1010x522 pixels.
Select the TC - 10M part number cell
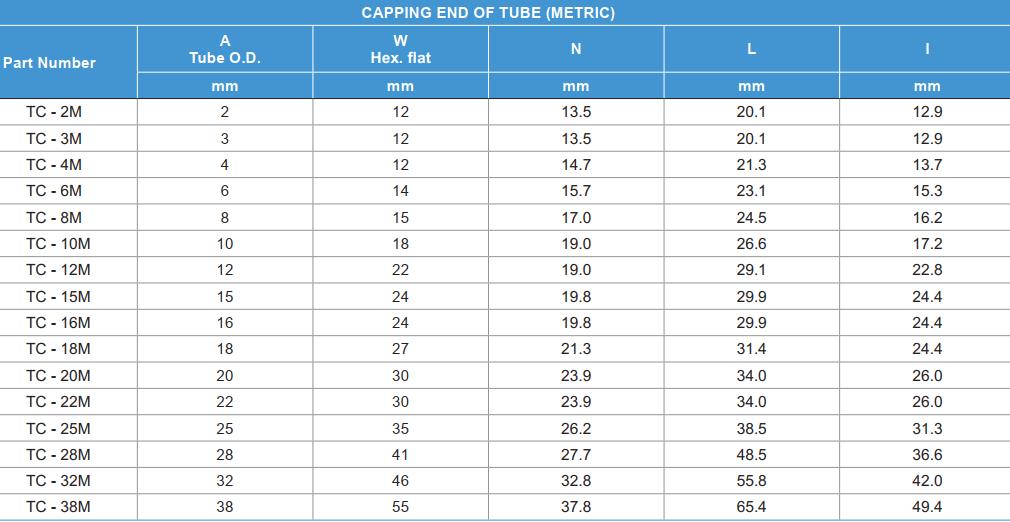[58, 244]
